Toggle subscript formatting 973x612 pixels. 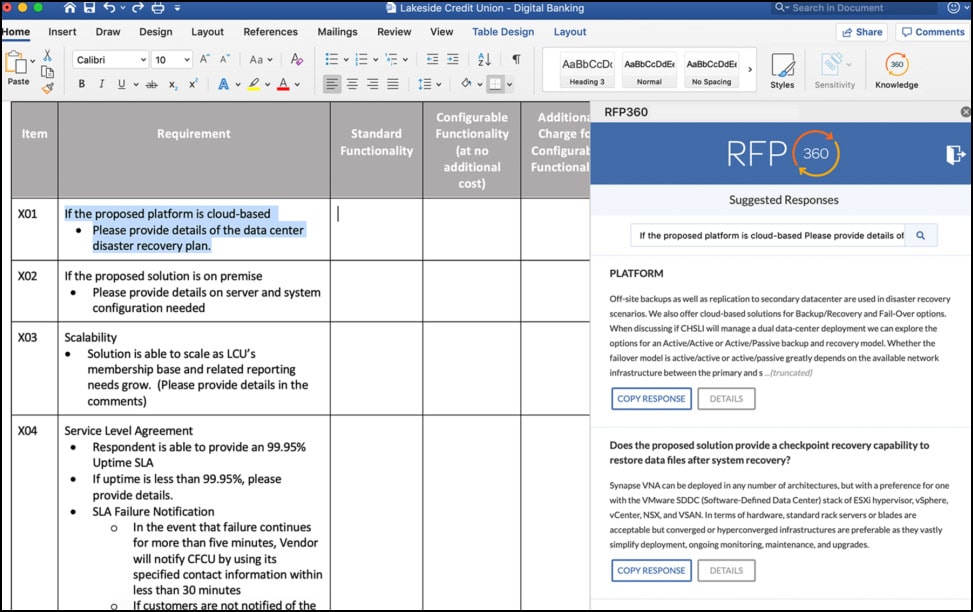point(173,84)
